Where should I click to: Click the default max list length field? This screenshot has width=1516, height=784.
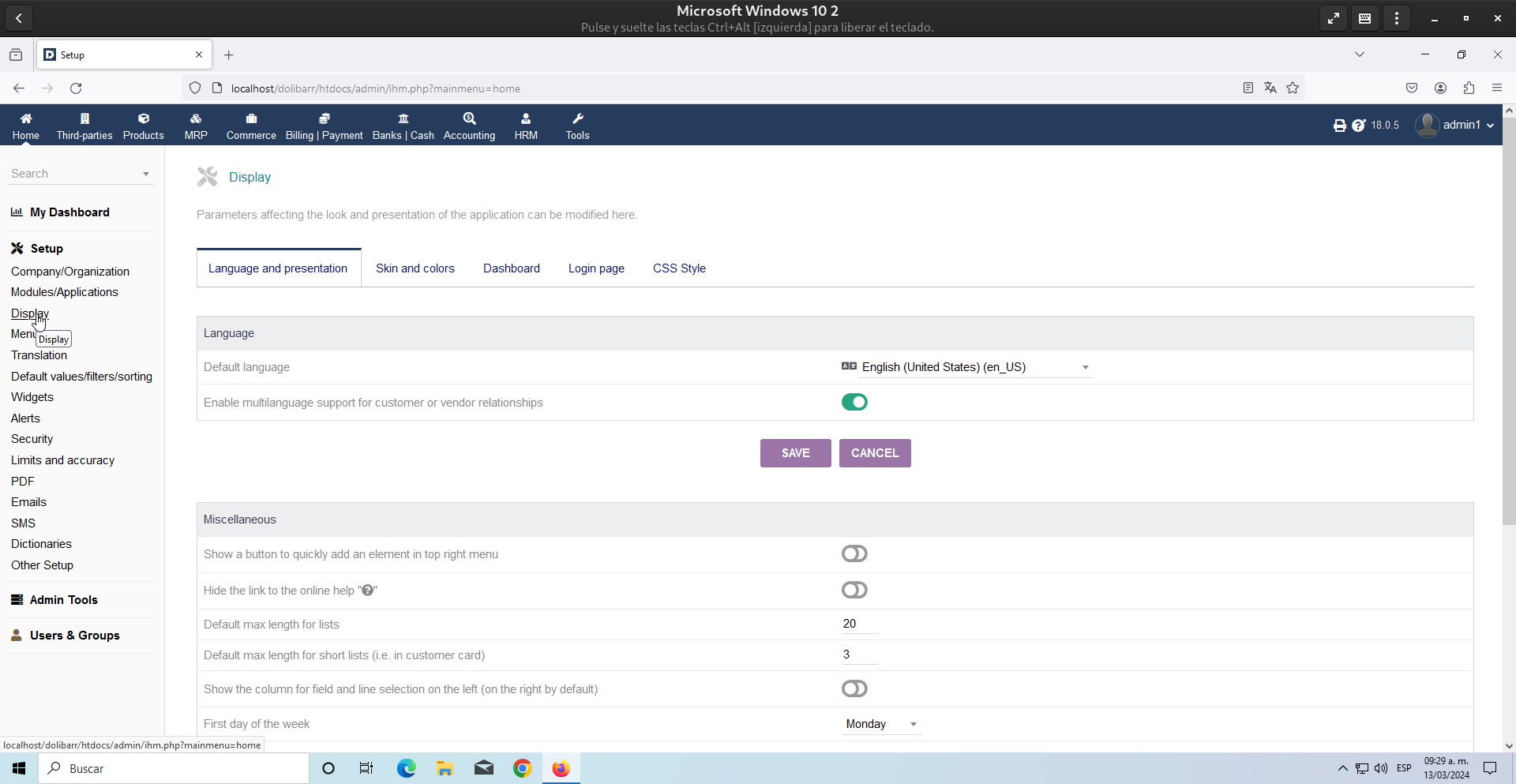[859, 624]
